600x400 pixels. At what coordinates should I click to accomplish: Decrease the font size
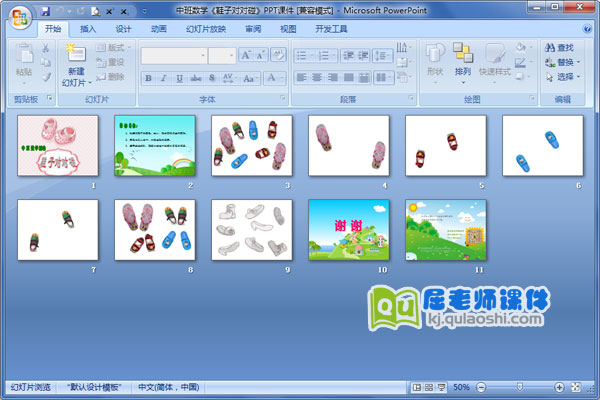tap(261, 56)
